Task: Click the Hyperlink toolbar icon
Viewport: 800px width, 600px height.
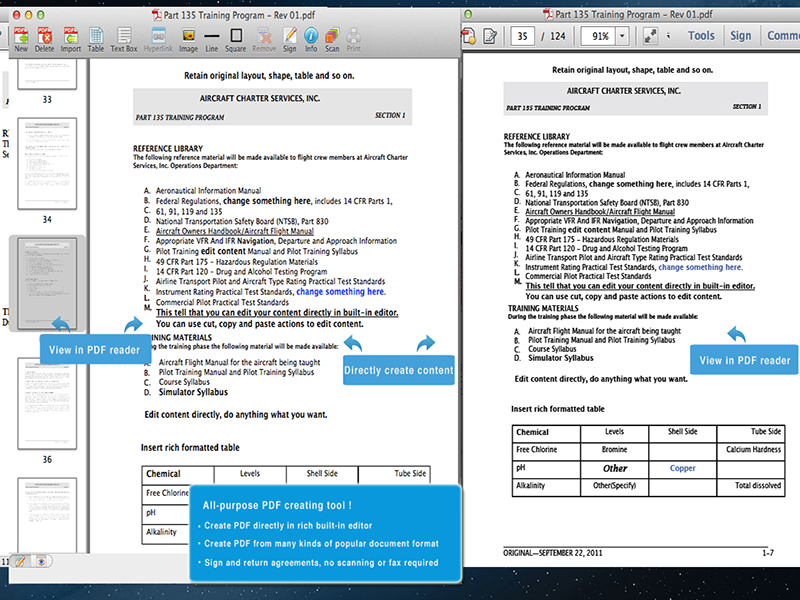Action: click(x=158, y=39)
